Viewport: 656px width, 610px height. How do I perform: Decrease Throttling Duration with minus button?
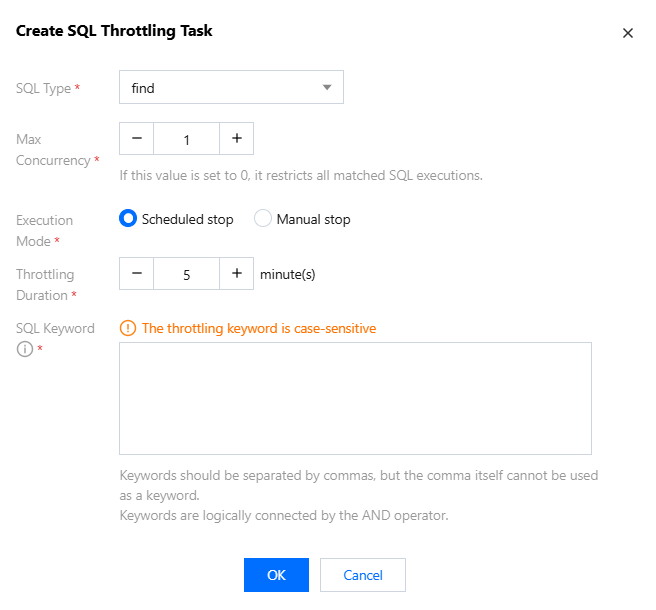click(137, 274)
